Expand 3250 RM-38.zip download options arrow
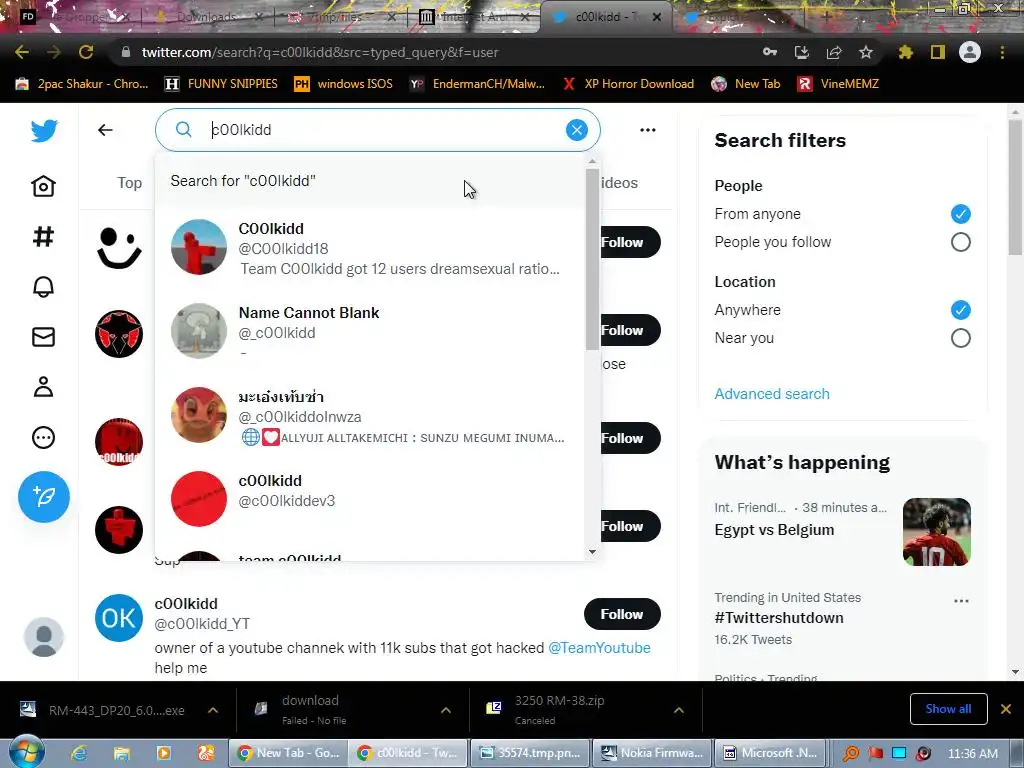The height and width of the screenshot is (768, 1024). [x=679, y=711]
